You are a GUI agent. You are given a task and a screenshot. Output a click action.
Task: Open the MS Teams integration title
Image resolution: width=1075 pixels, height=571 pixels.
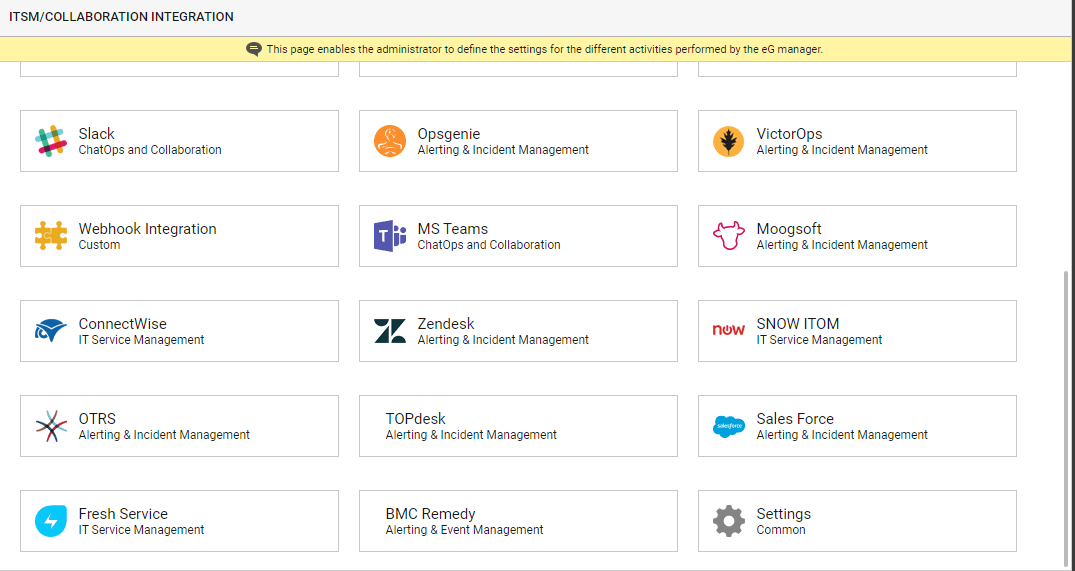pos(452,229)
